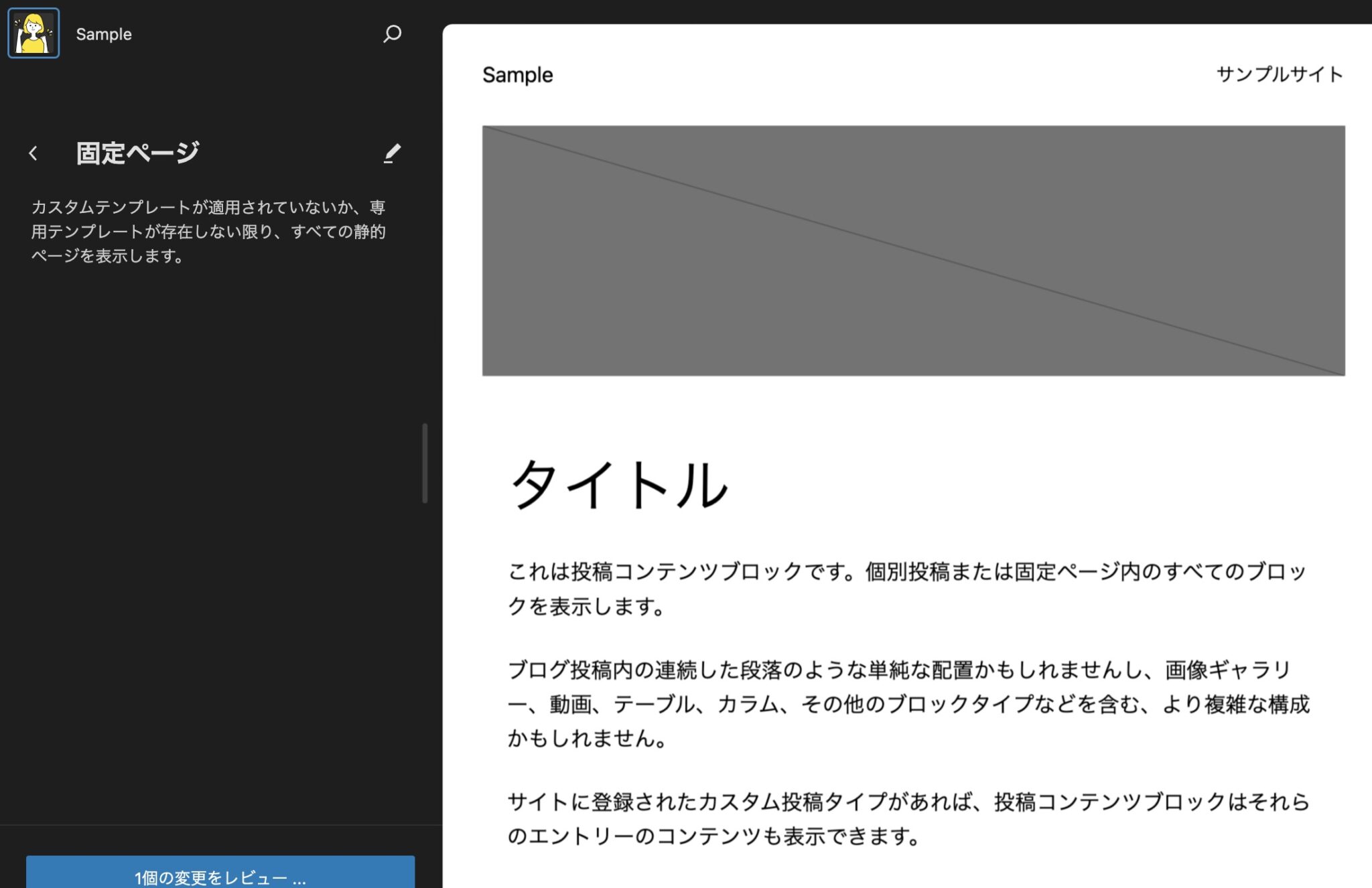Click the pencil icon to edit 固定ページ
The width and height of the screenshot is (1372, 888).
[x=393, y=153]
